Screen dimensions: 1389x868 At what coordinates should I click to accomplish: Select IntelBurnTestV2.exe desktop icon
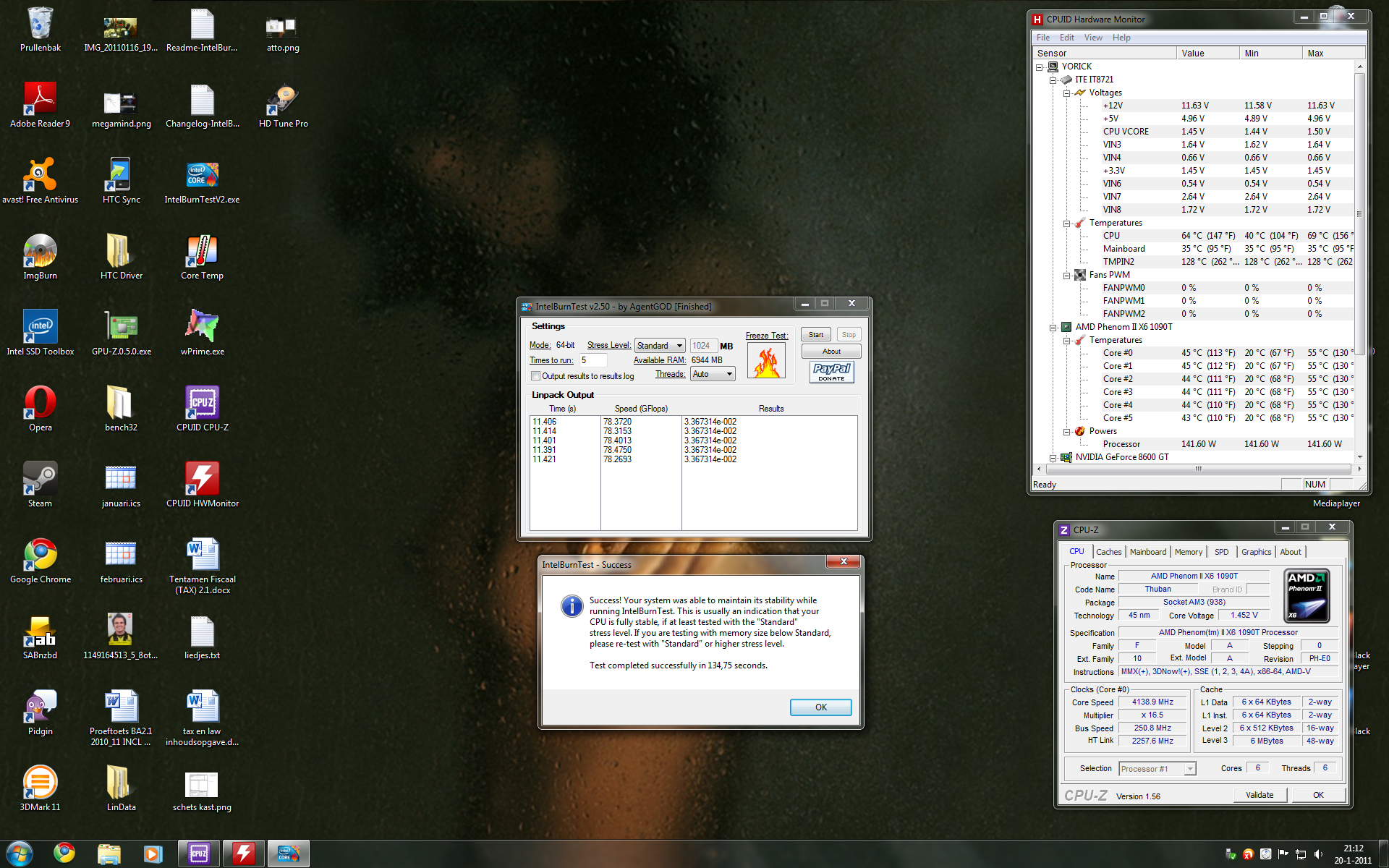pos(202,181)
